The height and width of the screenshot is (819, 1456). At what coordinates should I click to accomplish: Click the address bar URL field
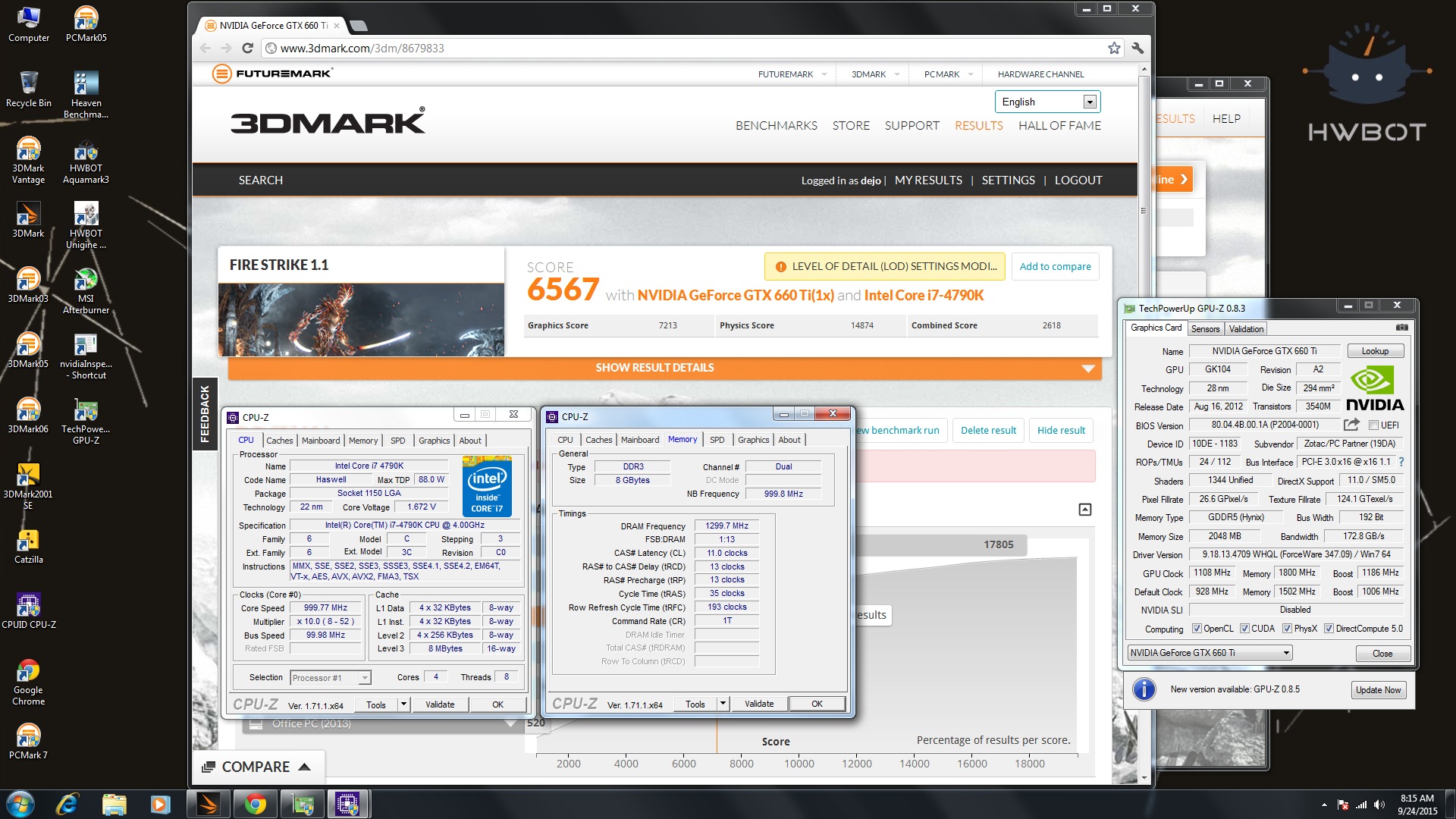coord(682,48)
